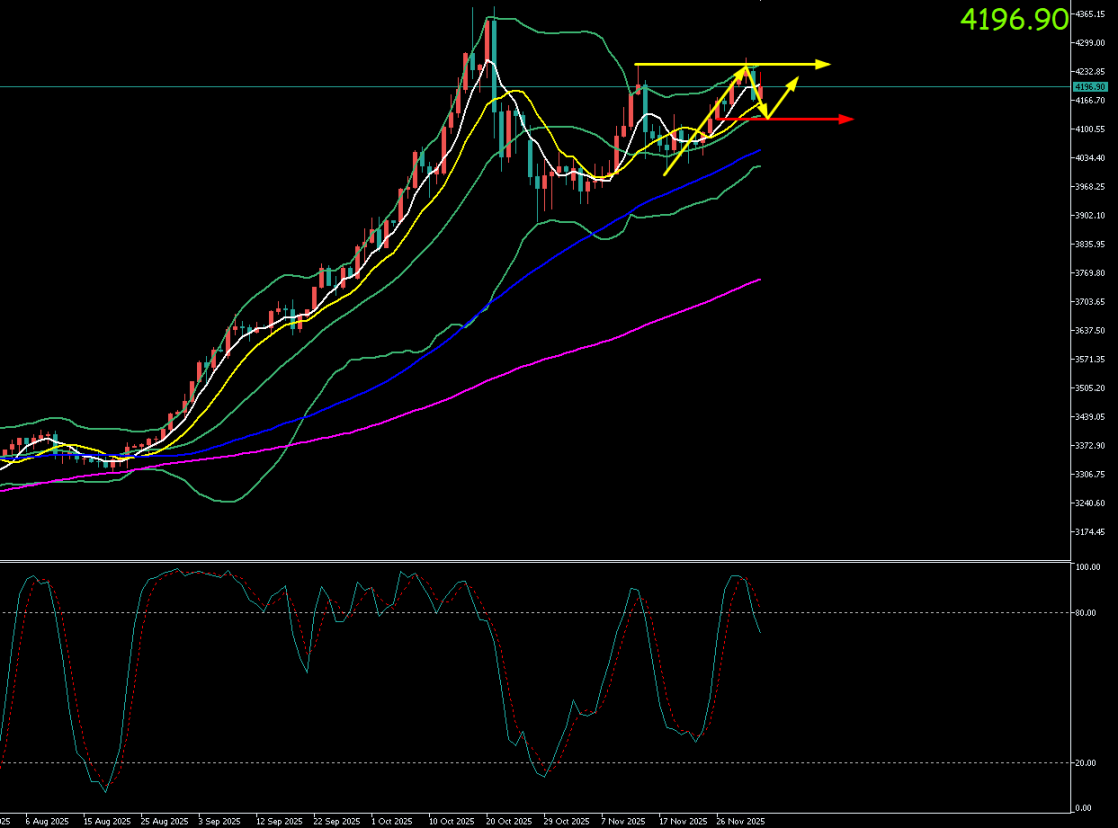Click the 0.00 oscillator scale label
Image resolution: width=1118 pixels, height=828 pixels.
pos(1083,808)
